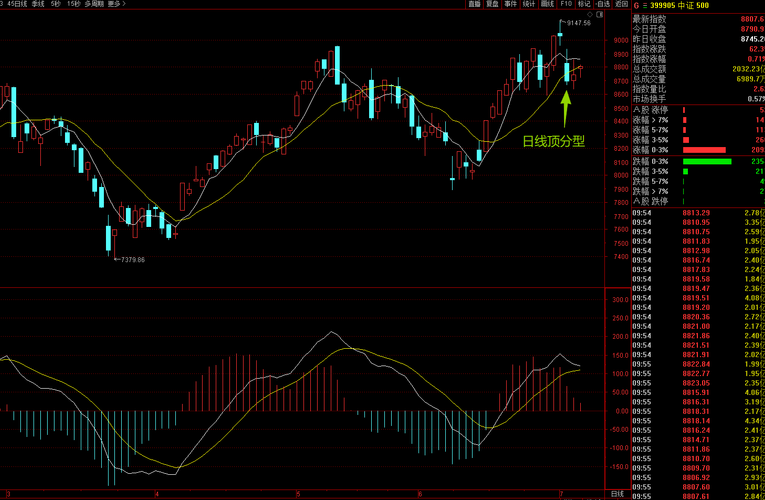This screenshot has height=500, width=765.
Task: Select the 5秒 period tab
Action: point(56,4)
